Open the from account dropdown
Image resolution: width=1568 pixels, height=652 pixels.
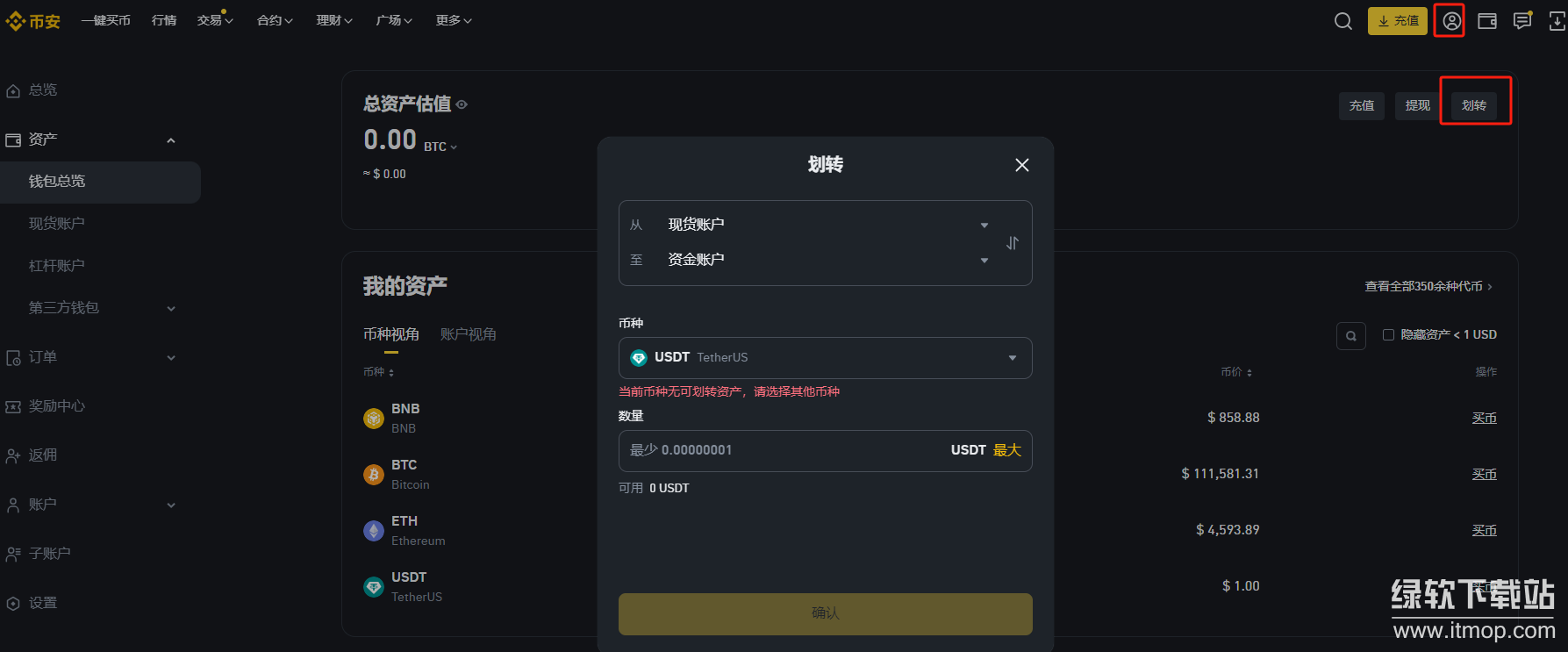tap(825, 225)
